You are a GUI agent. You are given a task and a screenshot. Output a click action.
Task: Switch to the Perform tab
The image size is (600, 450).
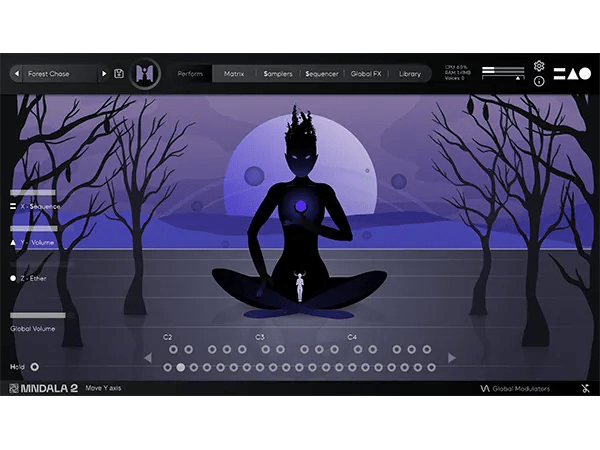tap(190, 73)
